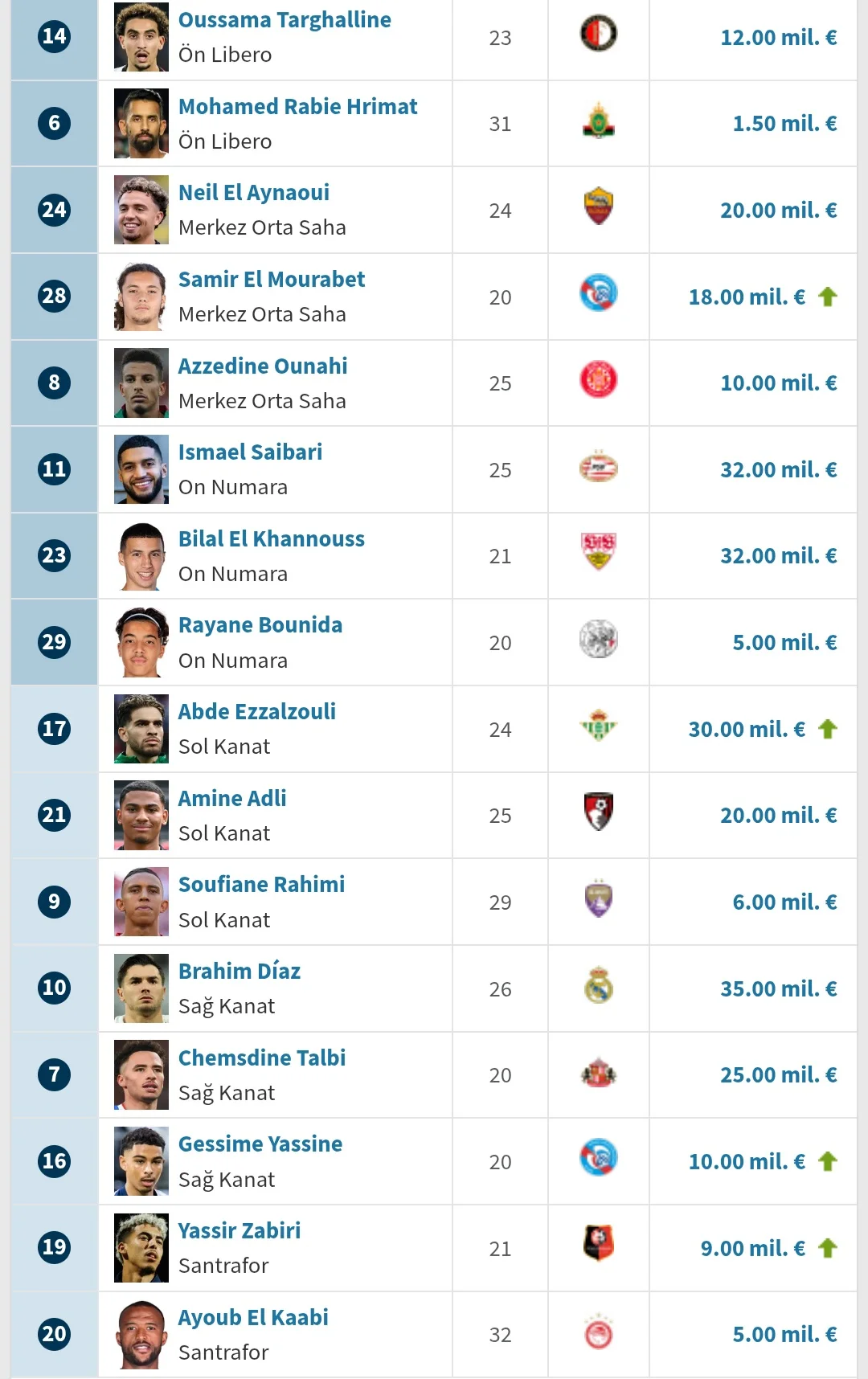Viewport: 868px width, 1379px height.
Task: Click Brahim Díaz's 35.00 mil. € market value
Action: coord(778,989)
